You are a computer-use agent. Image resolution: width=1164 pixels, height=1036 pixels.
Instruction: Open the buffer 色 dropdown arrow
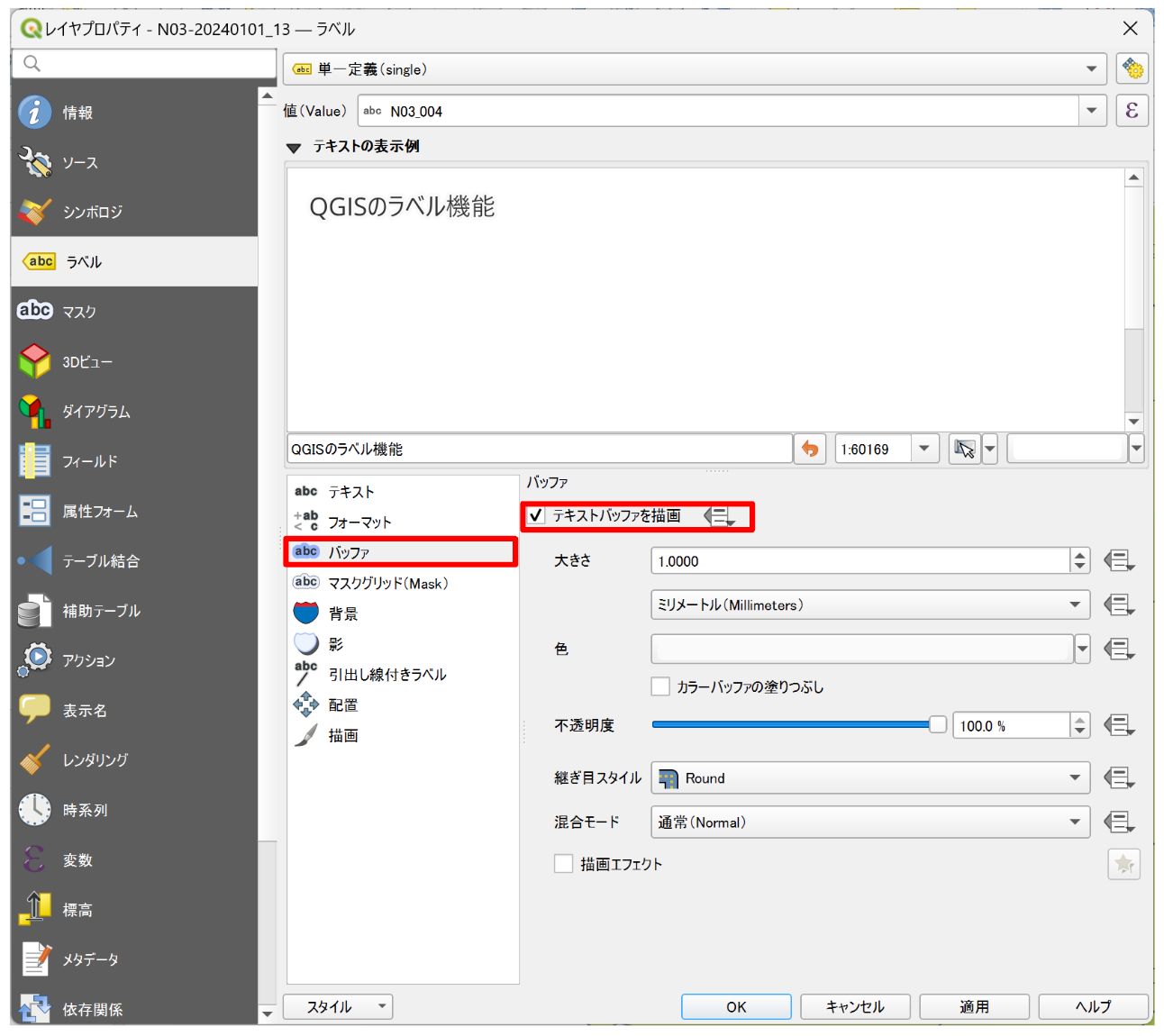(x=1083, y=649)
